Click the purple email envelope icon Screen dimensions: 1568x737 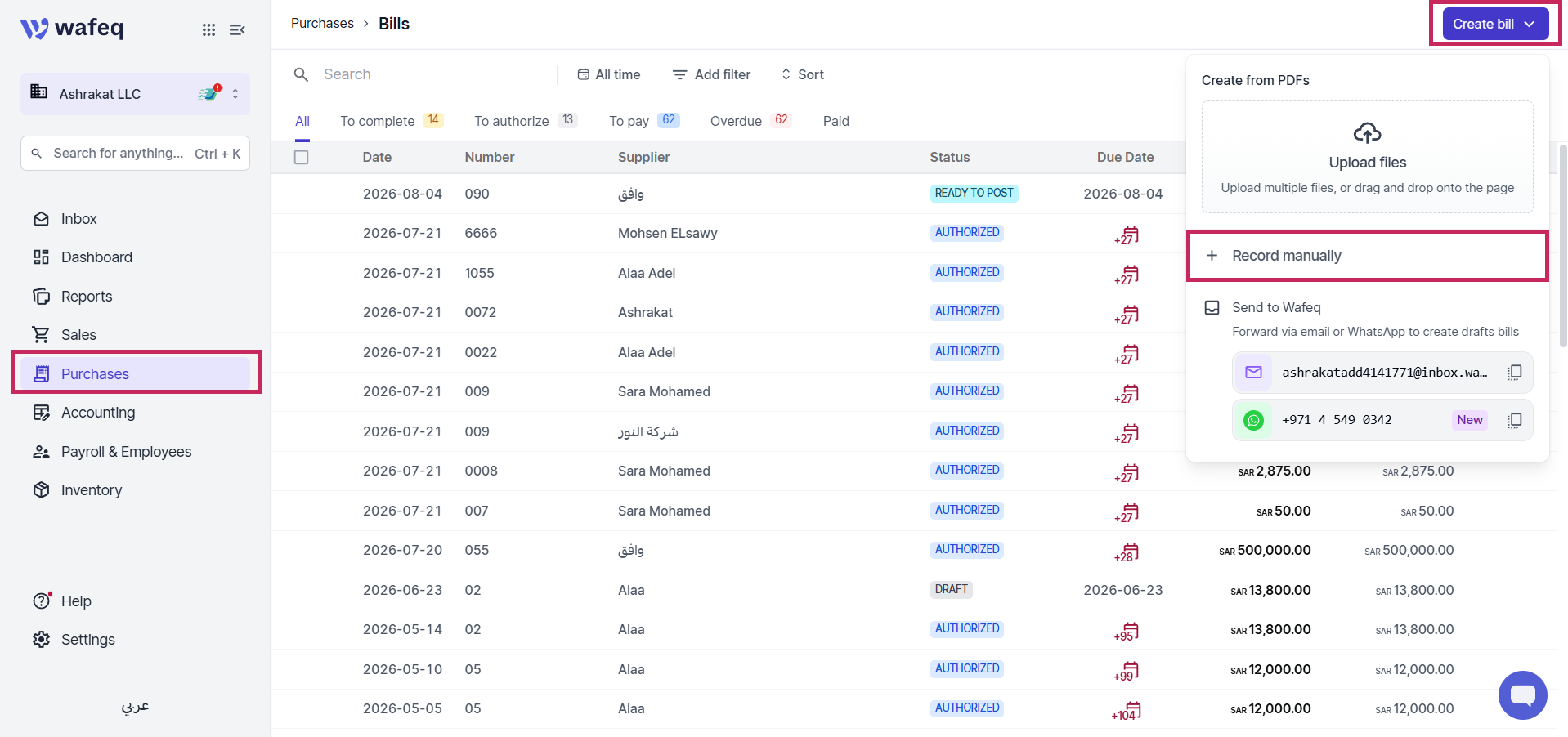pyautogui.click(x=1253, y=373)
